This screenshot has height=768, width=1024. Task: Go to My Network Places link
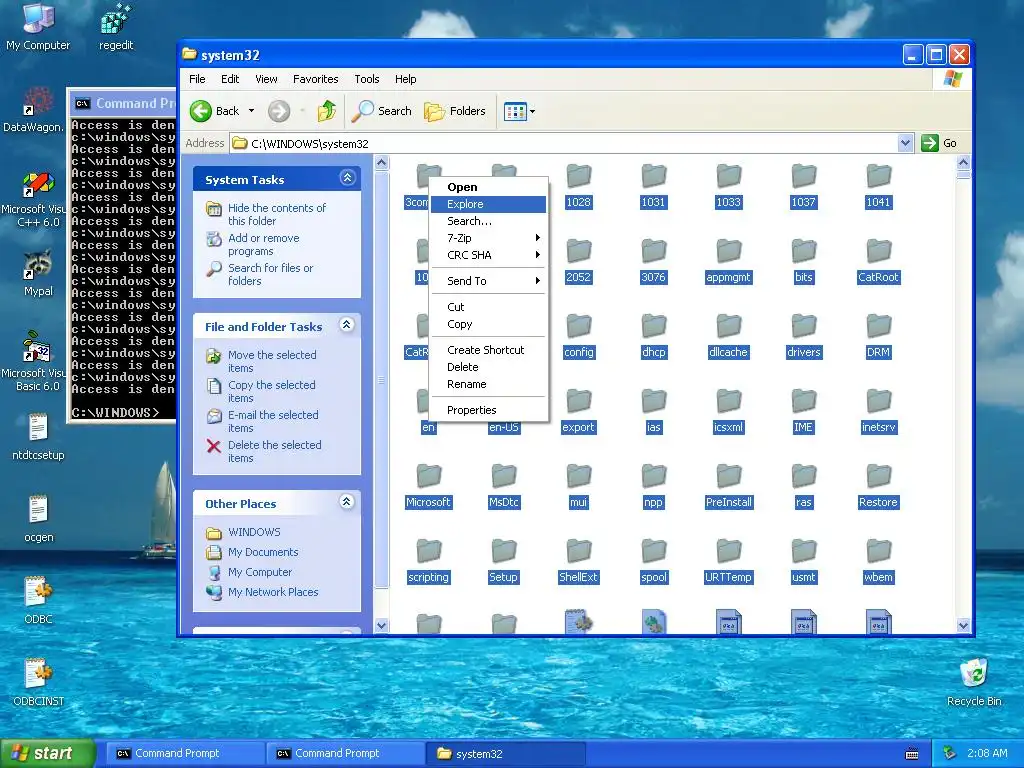[273, 592]
